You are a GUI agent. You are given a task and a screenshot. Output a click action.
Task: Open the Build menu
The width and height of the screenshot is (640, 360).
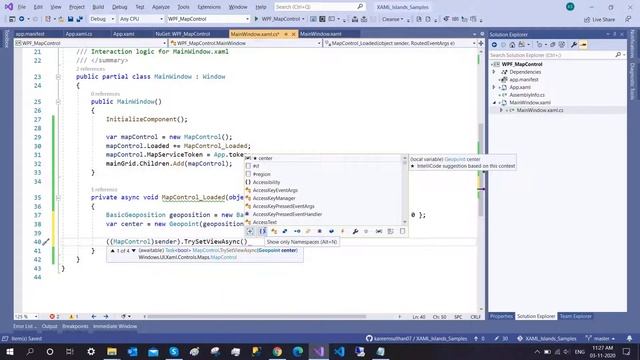pos(98,7)
